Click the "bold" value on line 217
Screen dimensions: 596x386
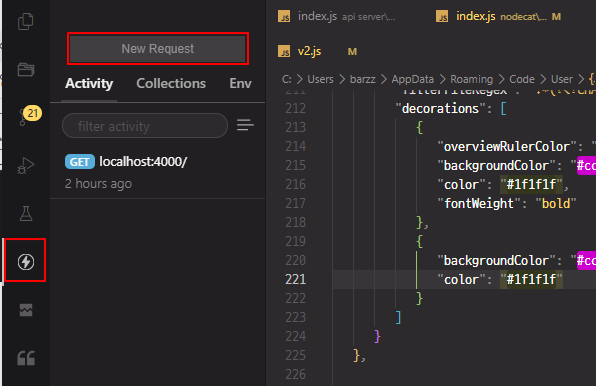click(556, 204)
